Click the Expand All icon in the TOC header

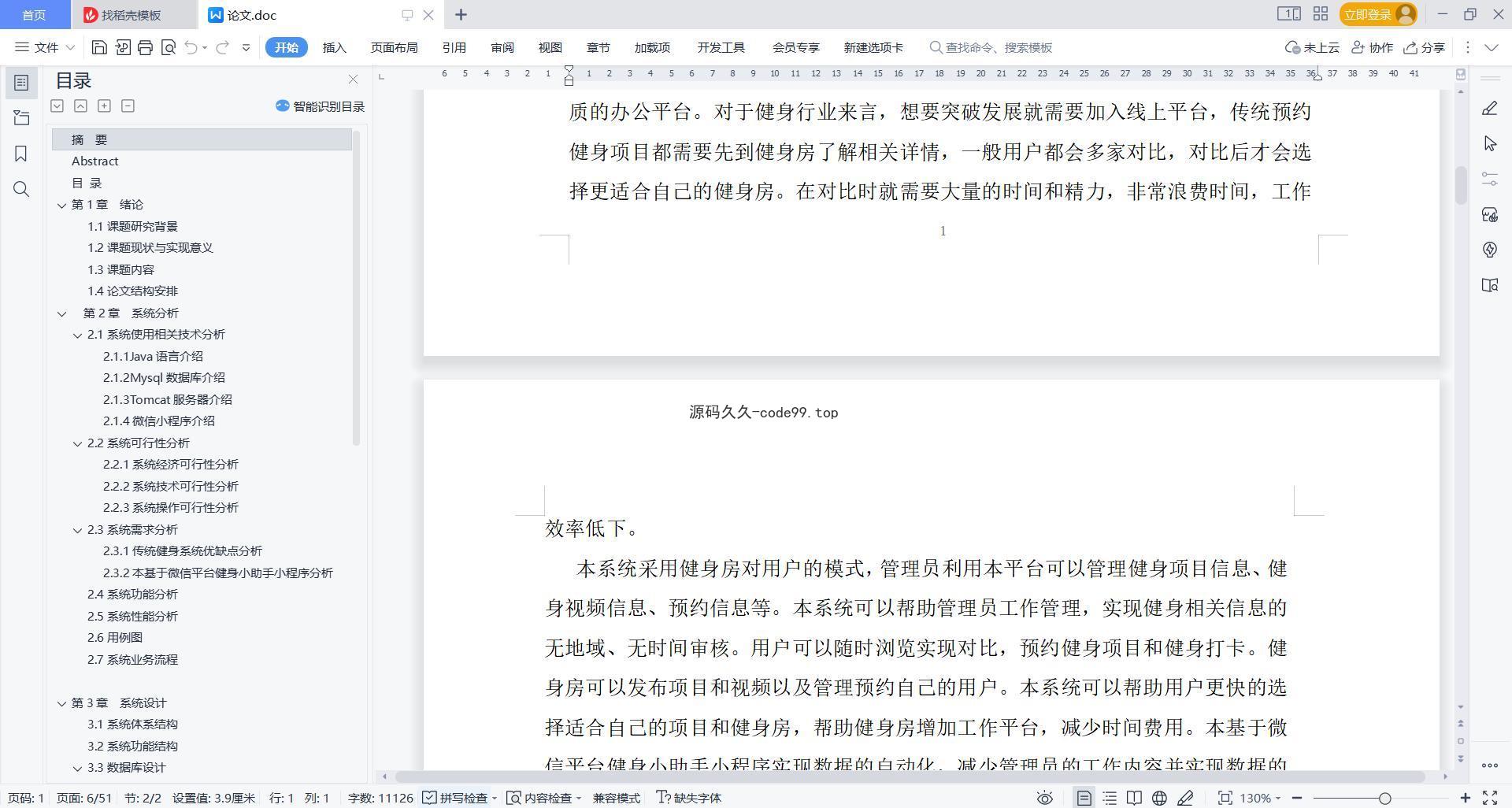(x=57, y=106)
